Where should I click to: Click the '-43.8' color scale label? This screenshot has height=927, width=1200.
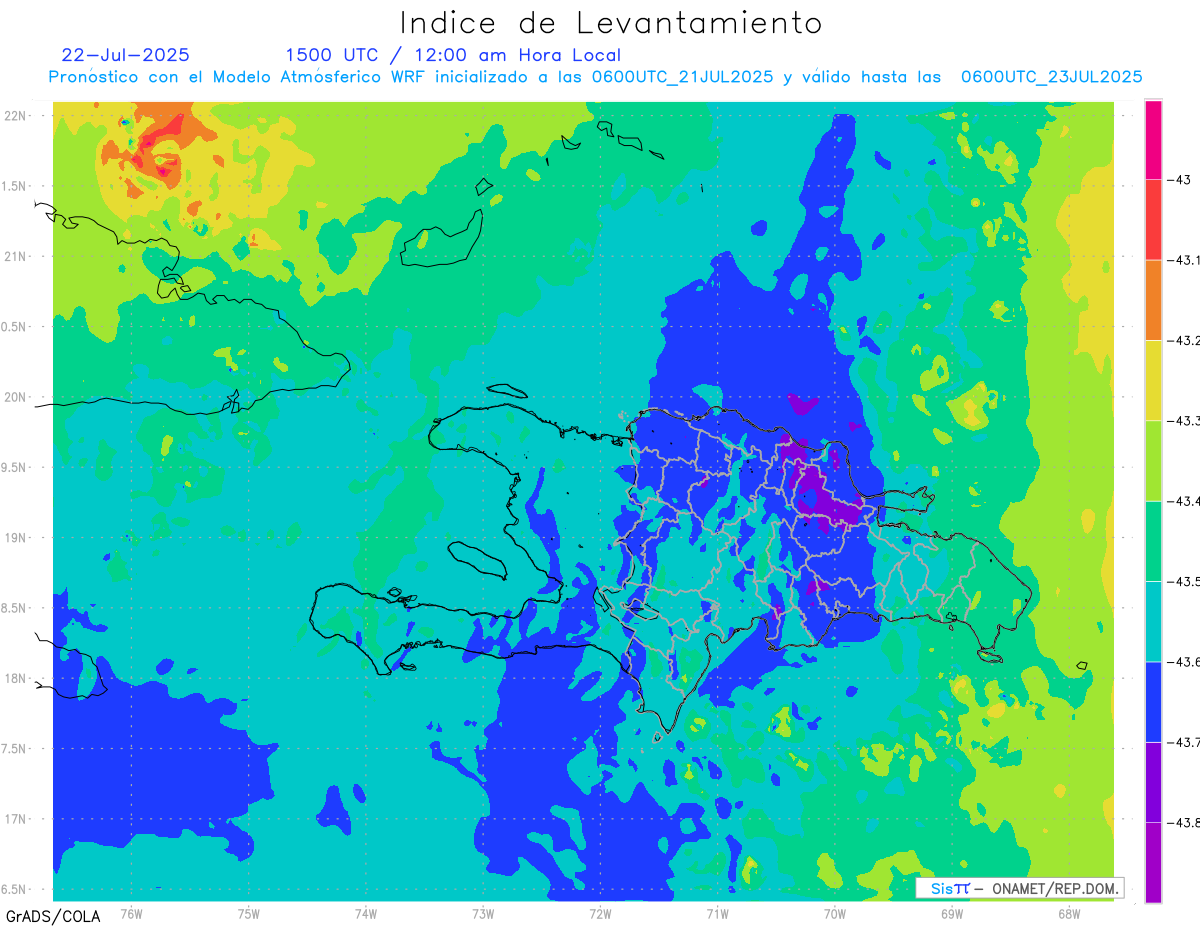coord(1185,822)
